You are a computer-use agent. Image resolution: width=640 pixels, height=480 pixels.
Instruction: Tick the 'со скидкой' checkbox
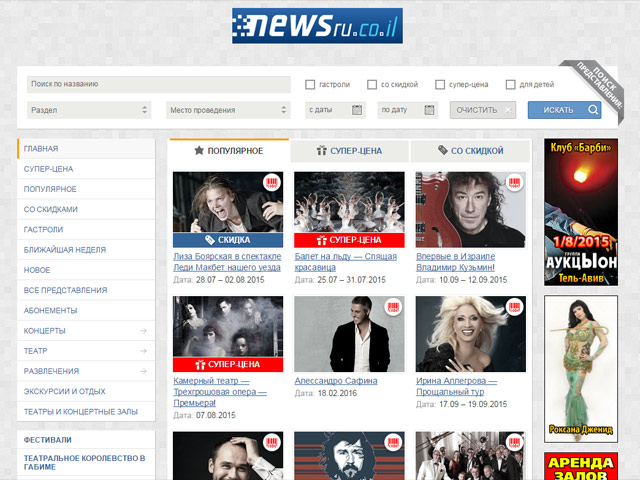click(x=372, y=84)
